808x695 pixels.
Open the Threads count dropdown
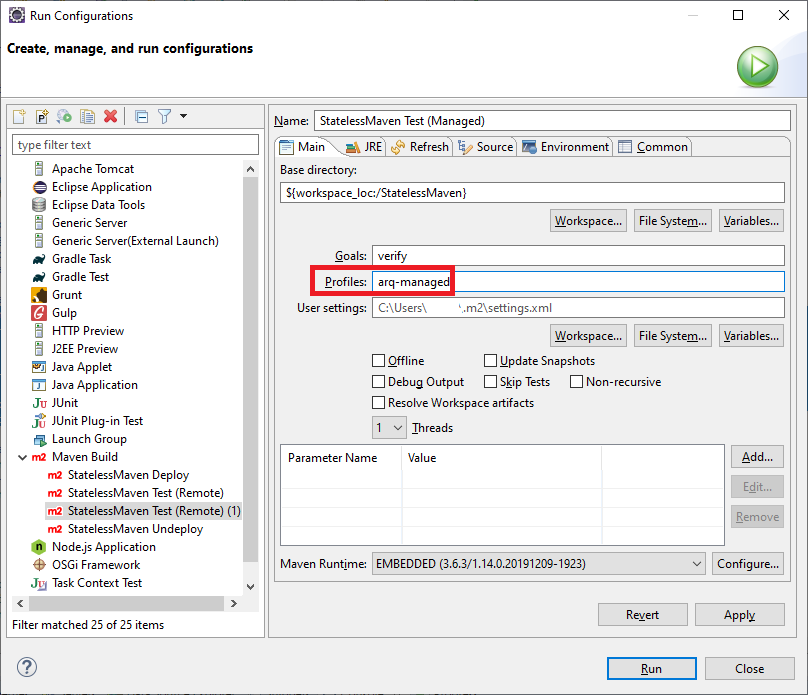click(x=389, y=428)
